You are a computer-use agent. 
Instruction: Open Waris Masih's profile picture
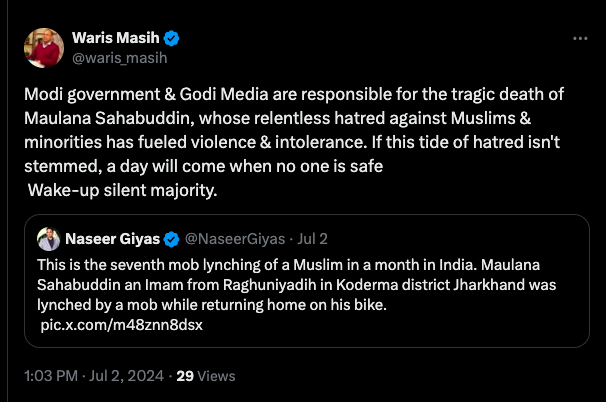click(x=43, y=47)
